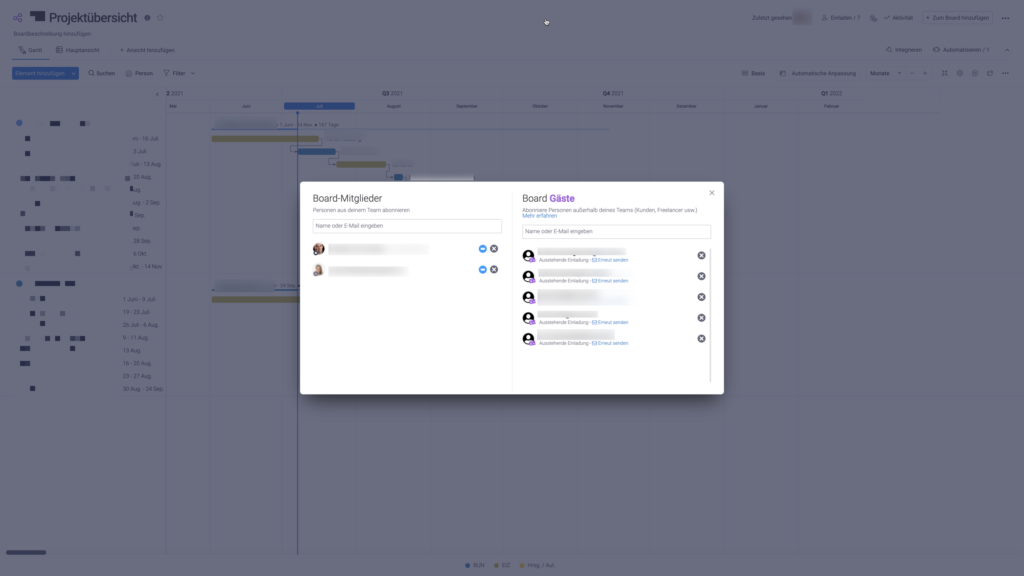Remove the first board member from the list
Image resolution: width=1024 pixels, height=576 pixels.
point(494,248)
